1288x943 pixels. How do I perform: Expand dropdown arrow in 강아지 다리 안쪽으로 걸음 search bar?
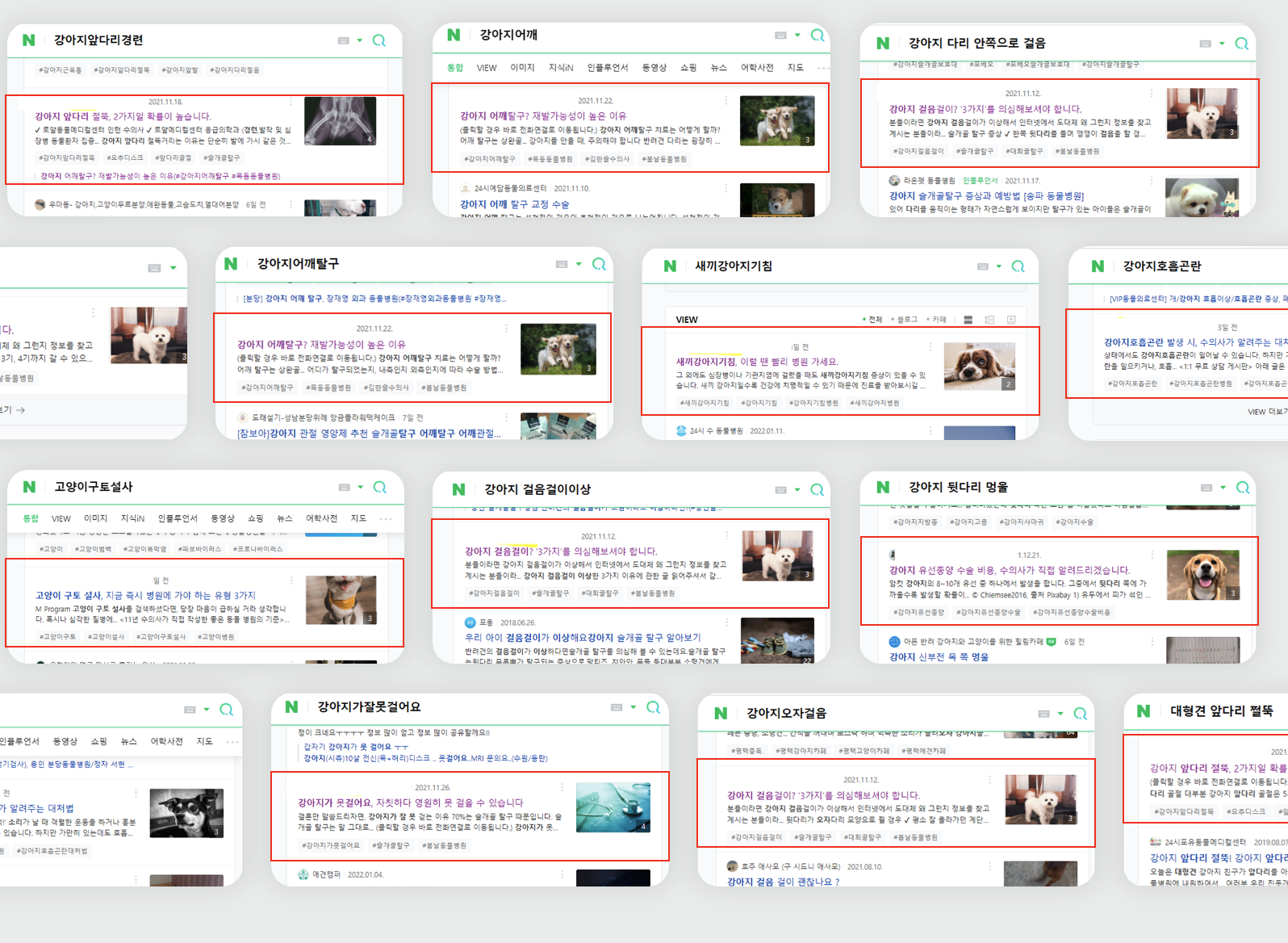pyautogui.click(x=1222, y=44)
